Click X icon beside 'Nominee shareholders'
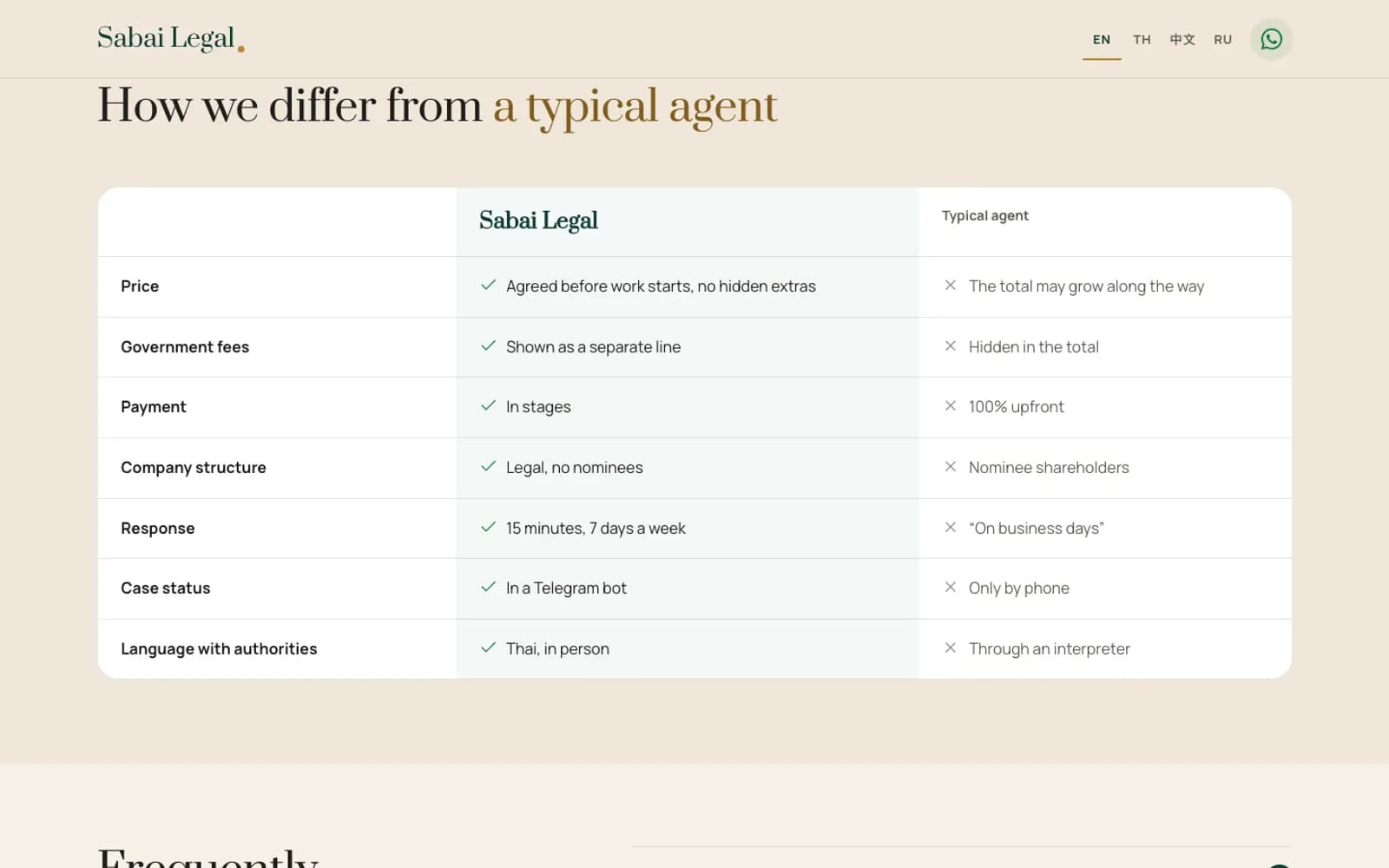1389x868 pixels. (951, 467)
